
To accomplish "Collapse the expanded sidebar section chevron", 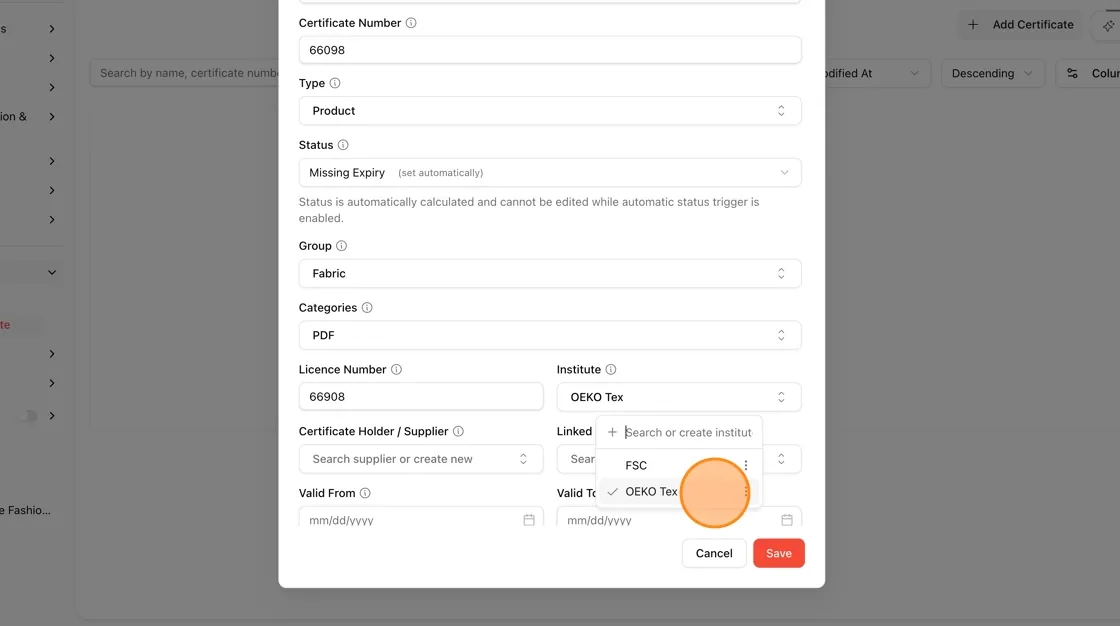I will pyautogui.click(x=51, y=272).
